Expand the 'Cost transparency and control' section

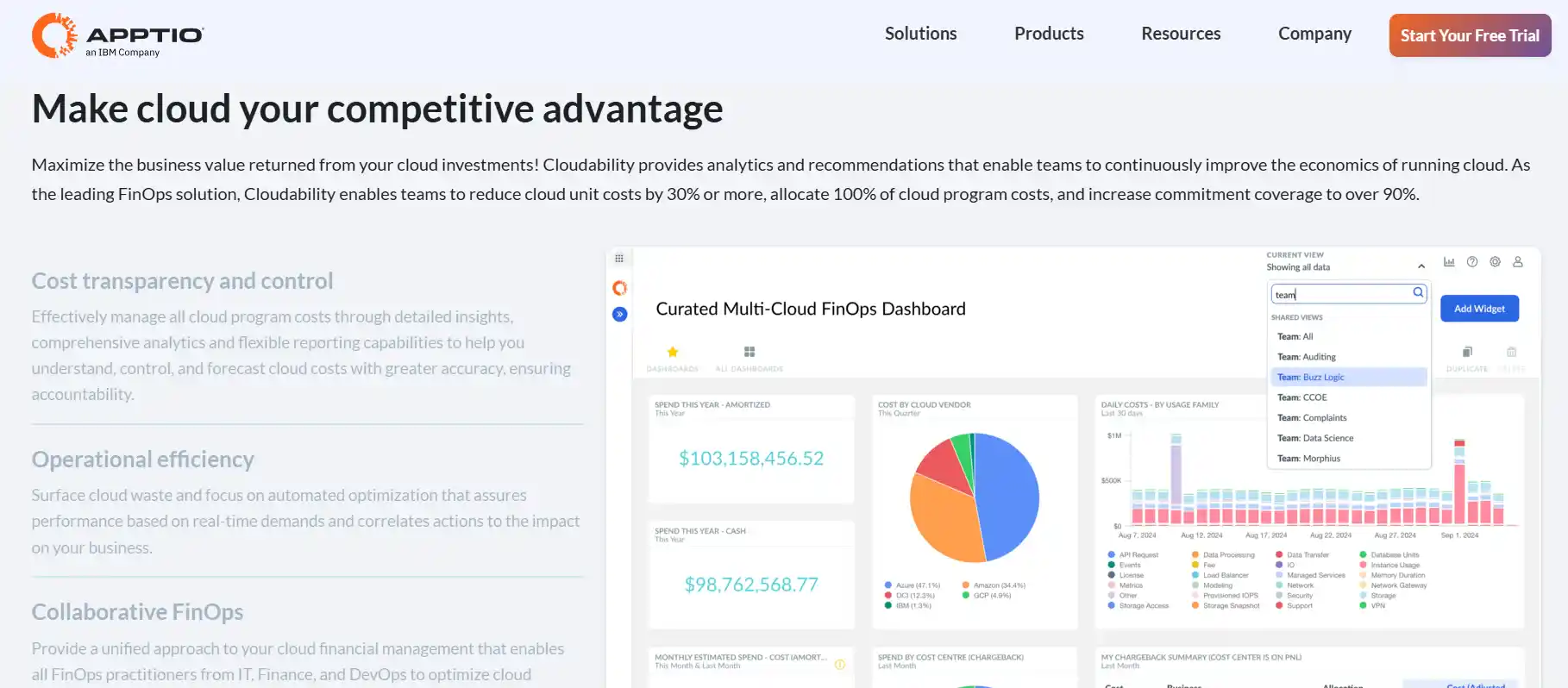click(182, 281)
